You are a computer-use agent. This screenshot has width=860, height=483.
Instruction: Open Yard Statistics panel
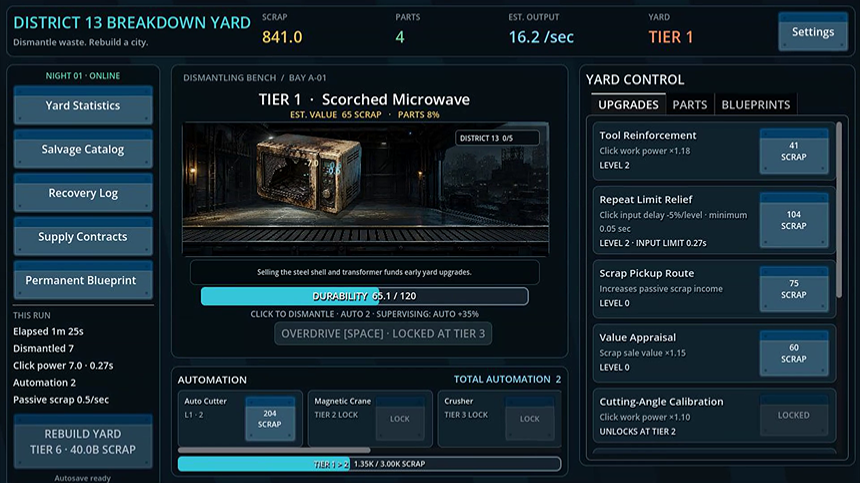[83, 105]
